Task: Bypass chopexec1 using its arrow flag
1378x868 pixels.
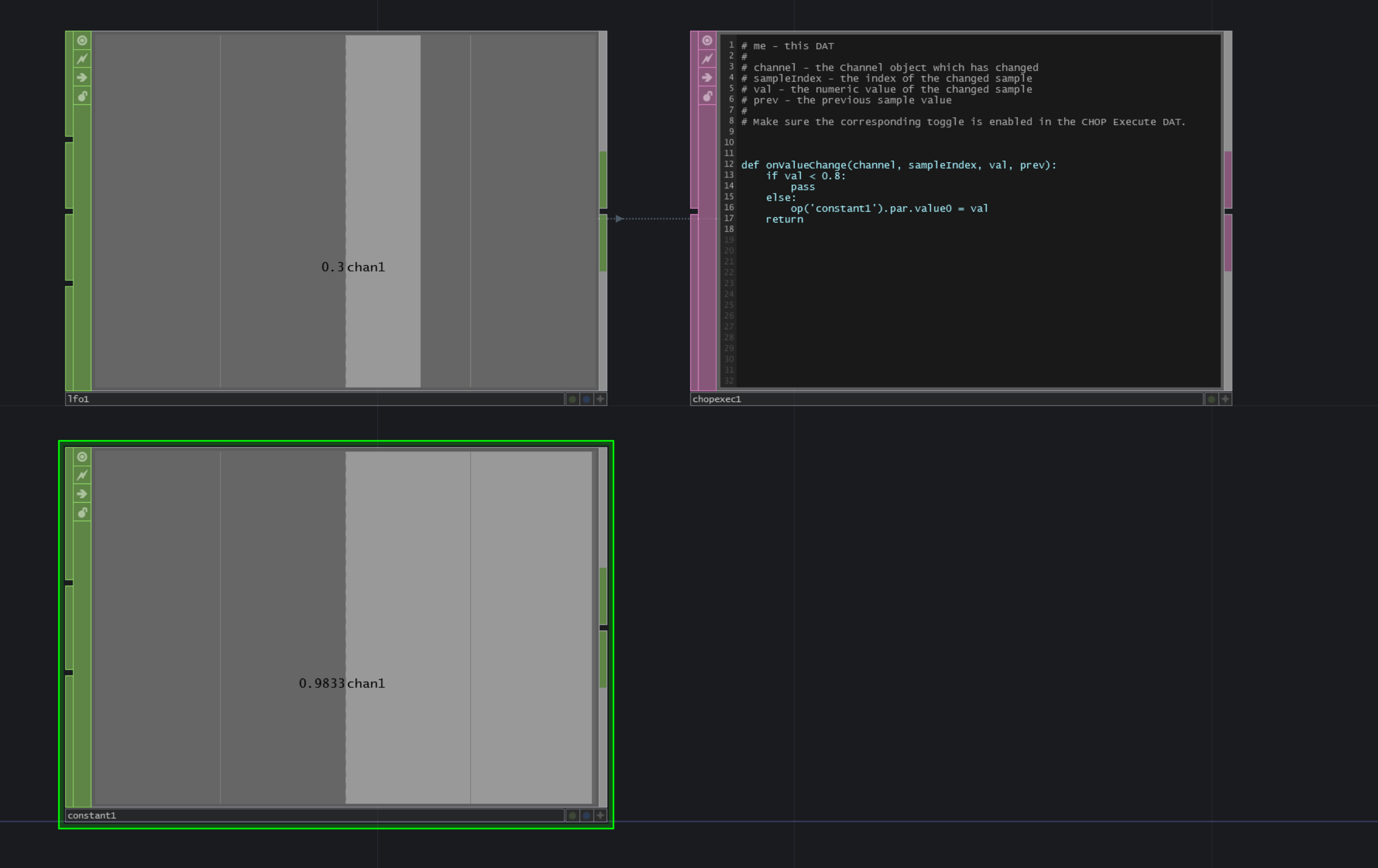Action: (x=707, y=78)
